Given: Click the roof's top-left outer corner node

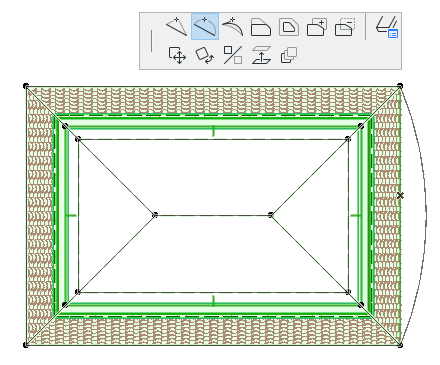Looking at the screenshot, I should [26, 86].
